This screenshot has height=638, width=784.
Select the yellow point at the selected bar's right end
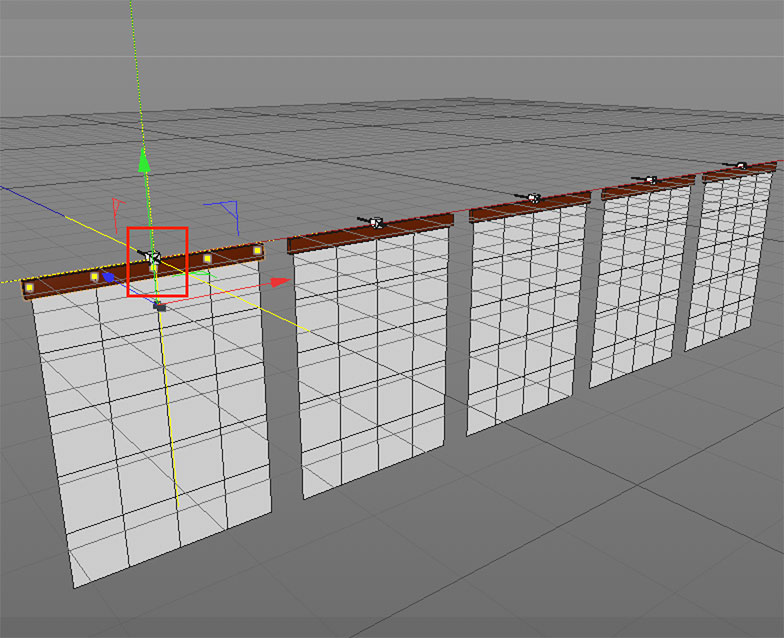[x=258, y=250]
